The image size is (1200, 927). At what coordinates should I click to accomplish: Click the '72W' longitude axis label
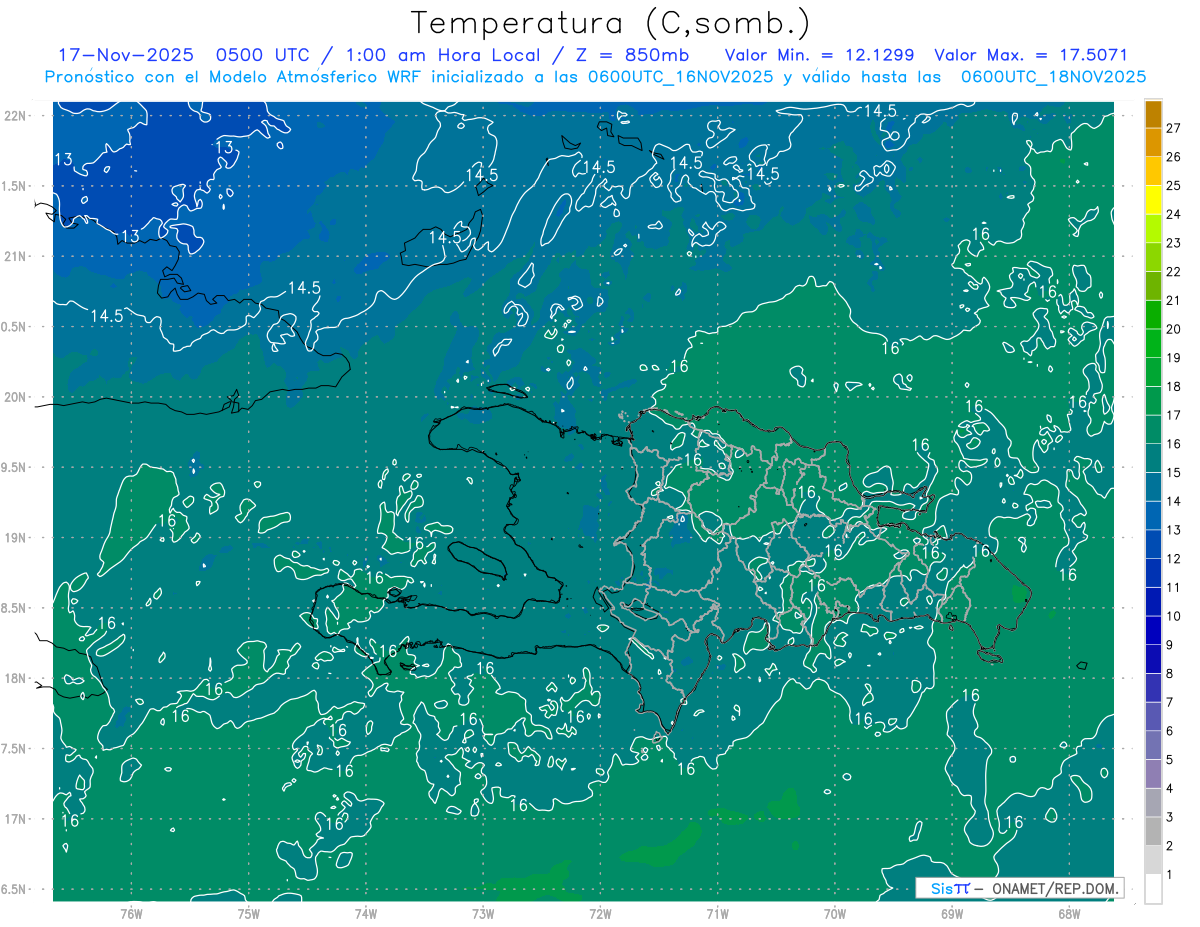tap(600, 914)
